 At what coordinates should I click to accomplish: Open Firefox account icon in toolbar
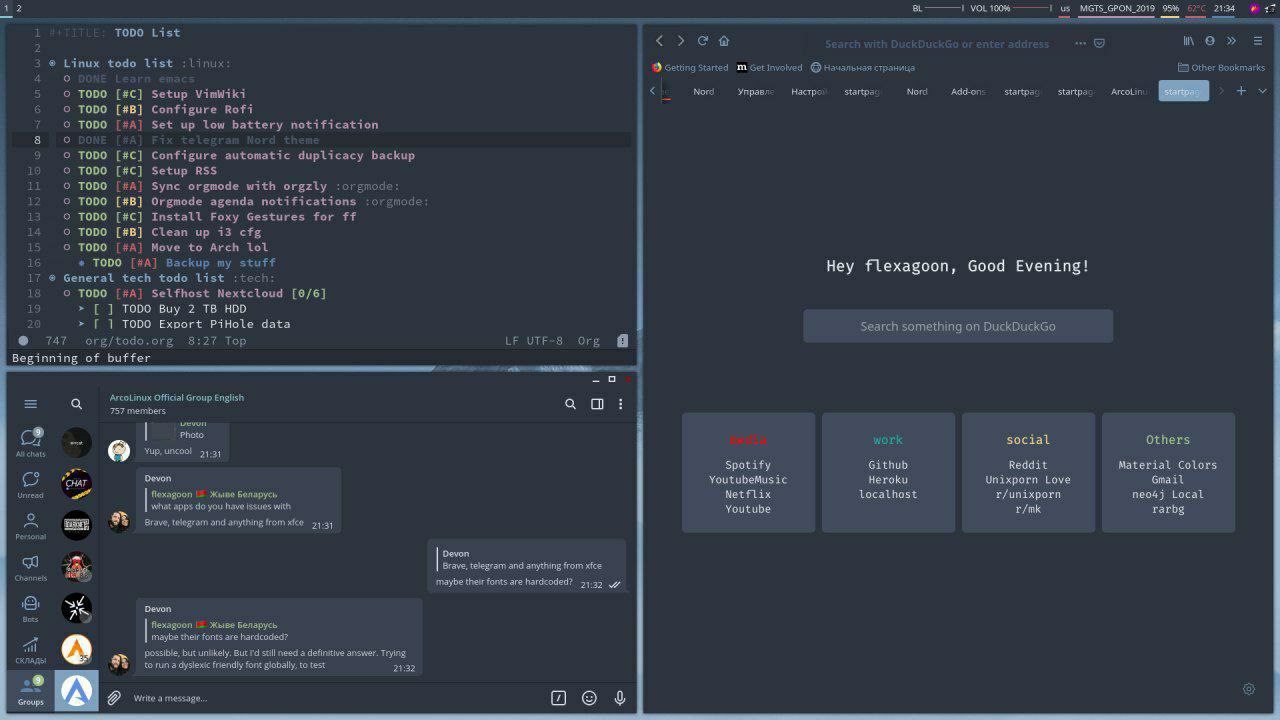(x=1210, y=41)
